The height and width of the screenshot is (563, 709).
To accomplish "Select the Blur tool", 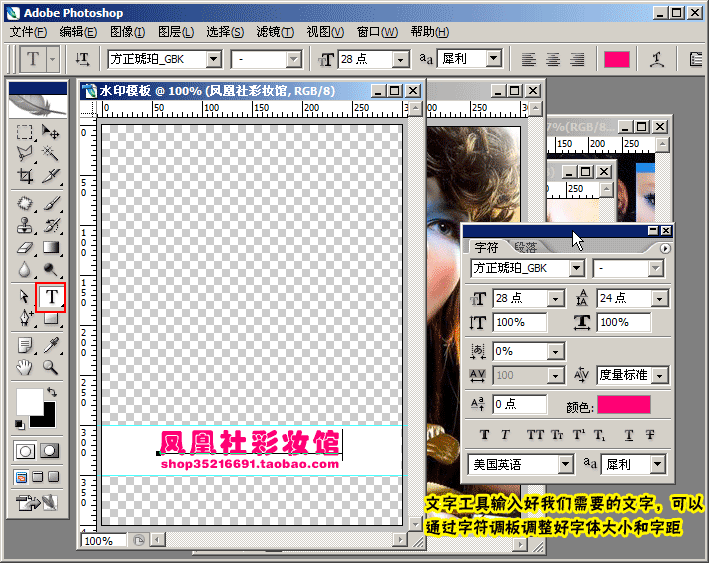I will (x=24, y=270).
